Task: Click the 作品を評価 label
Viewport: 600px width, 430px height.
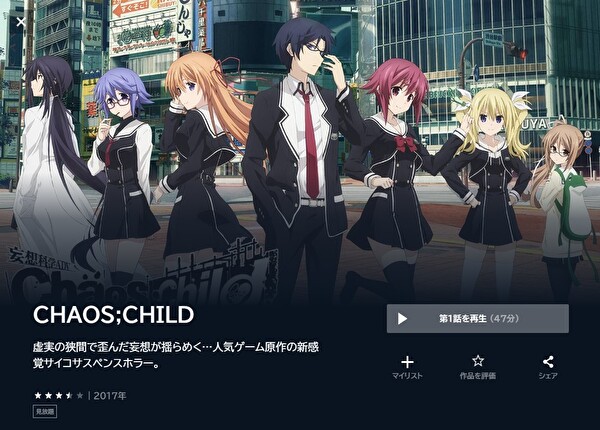Action: [478, 376]
